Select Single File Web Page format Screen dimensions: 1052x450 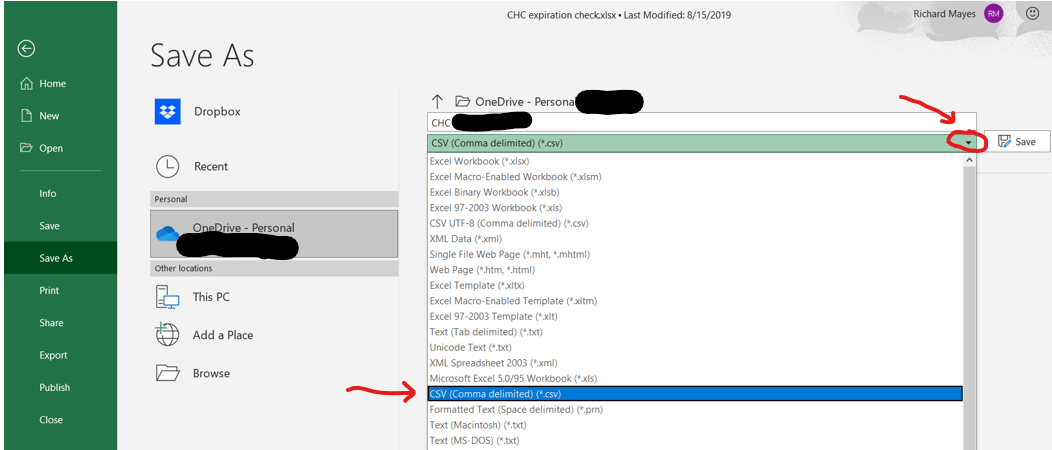(695, 254)
